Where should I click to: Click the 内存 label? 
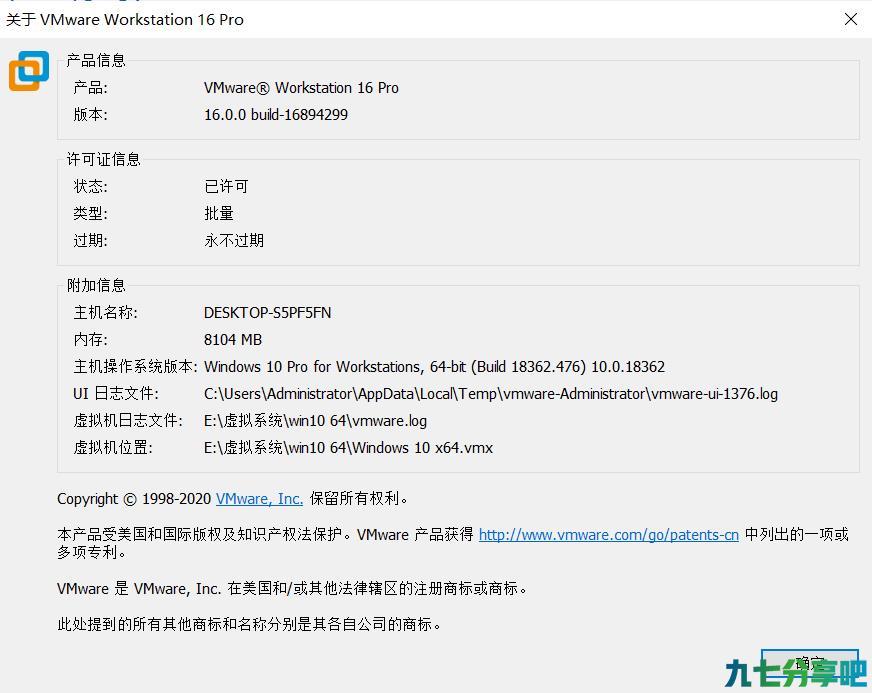91,339
